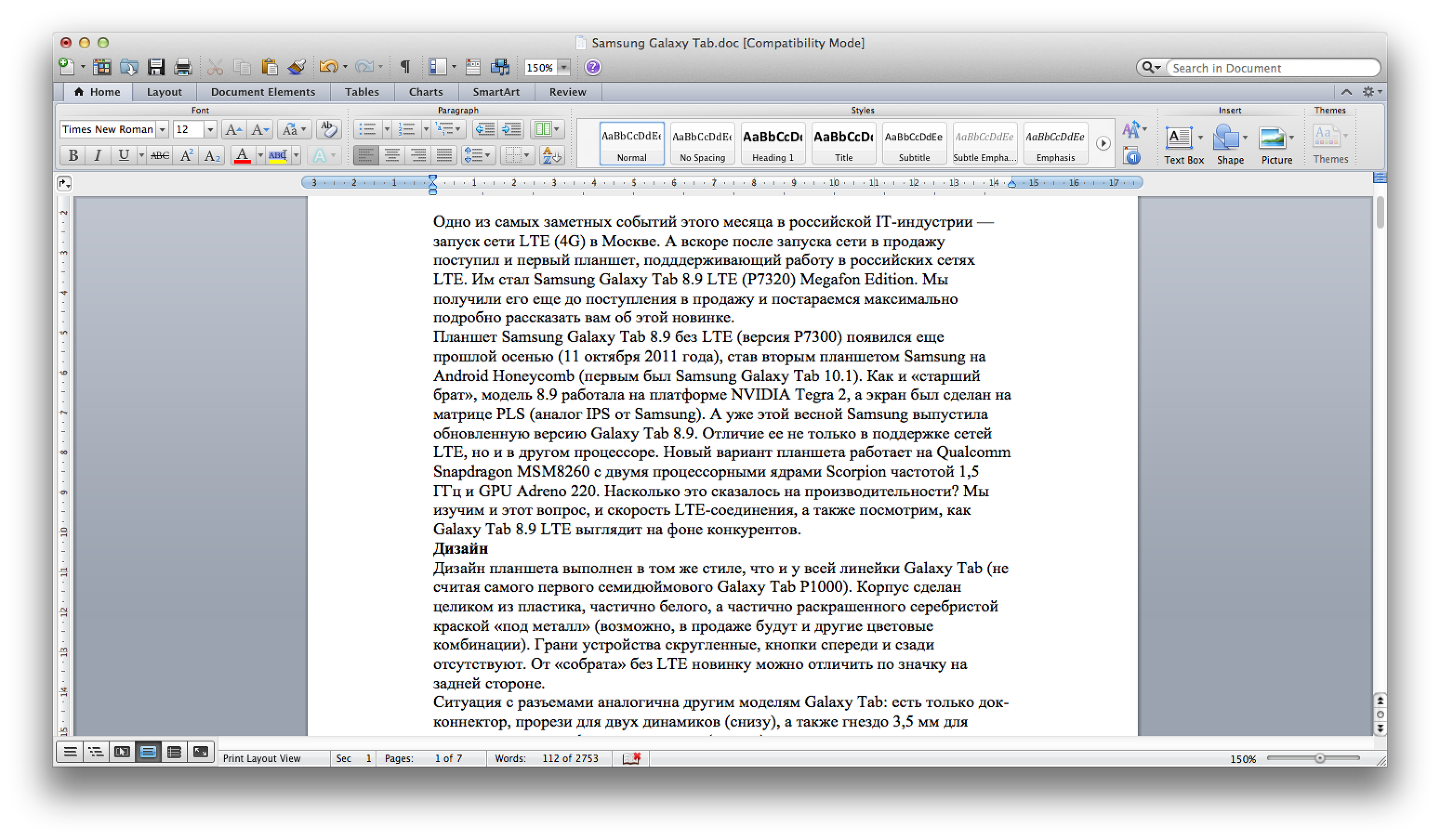This screenshot has width=1440, height=840.
Task: Show paragraph marks with pilcrow icon
Action: [405, 67]
